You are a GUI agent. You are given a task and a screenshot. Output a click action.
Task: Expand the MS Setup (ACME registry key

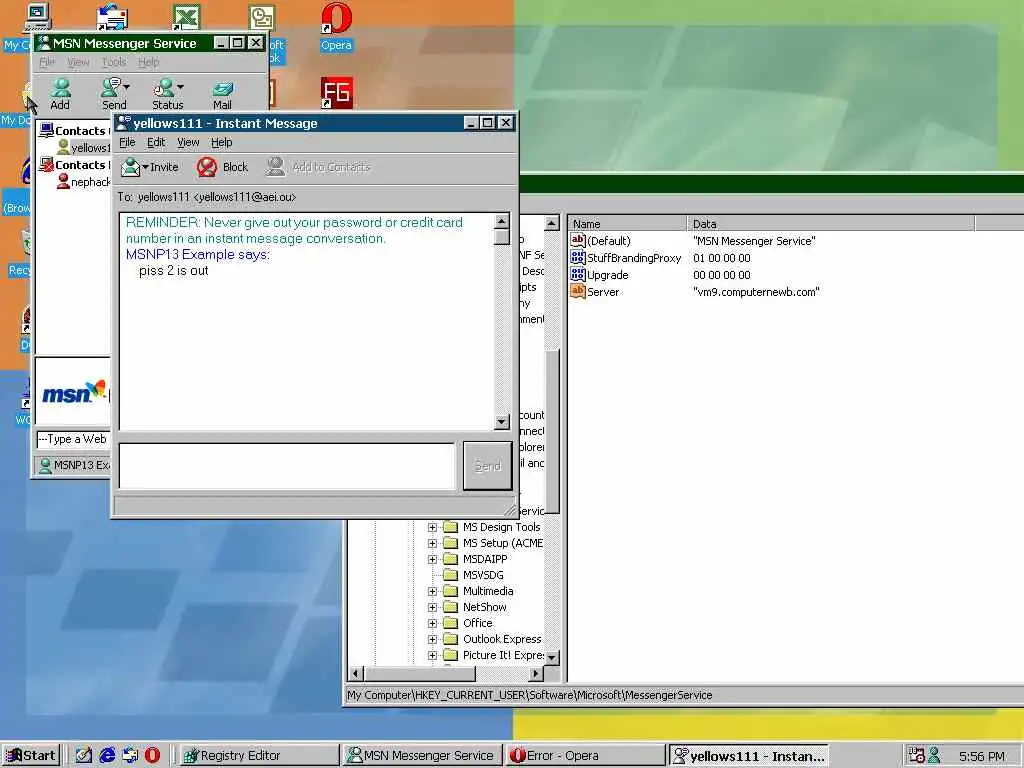click(x=432, y=543)
